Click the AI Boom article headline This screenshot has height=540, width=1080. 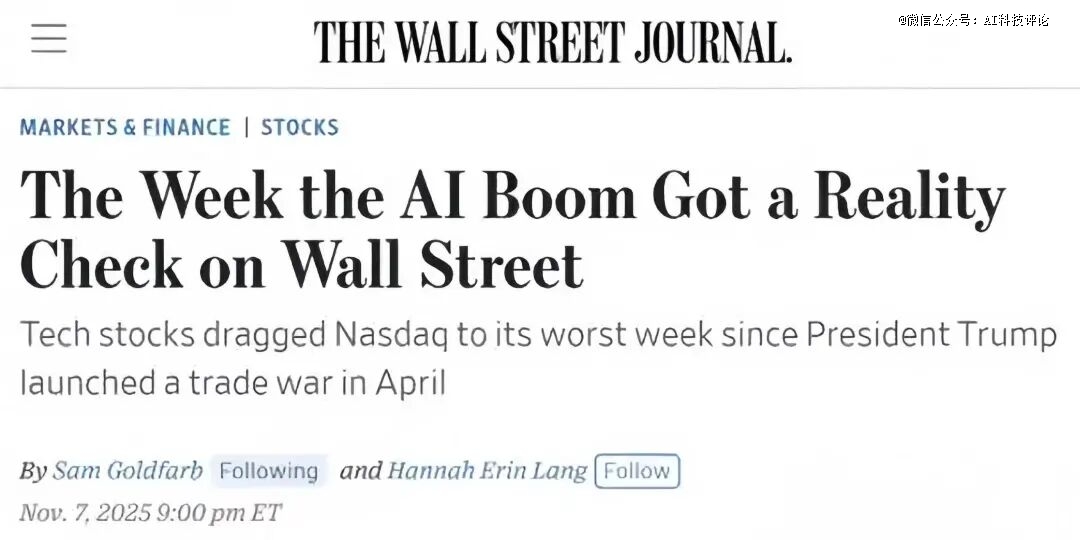click(512, 196)
